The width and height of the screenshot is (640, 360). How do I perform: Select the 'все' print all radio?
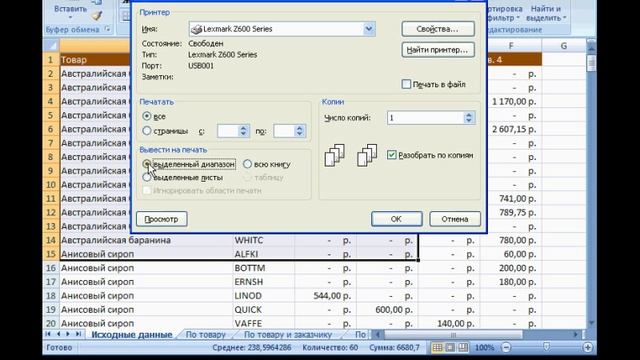(147, 116)
